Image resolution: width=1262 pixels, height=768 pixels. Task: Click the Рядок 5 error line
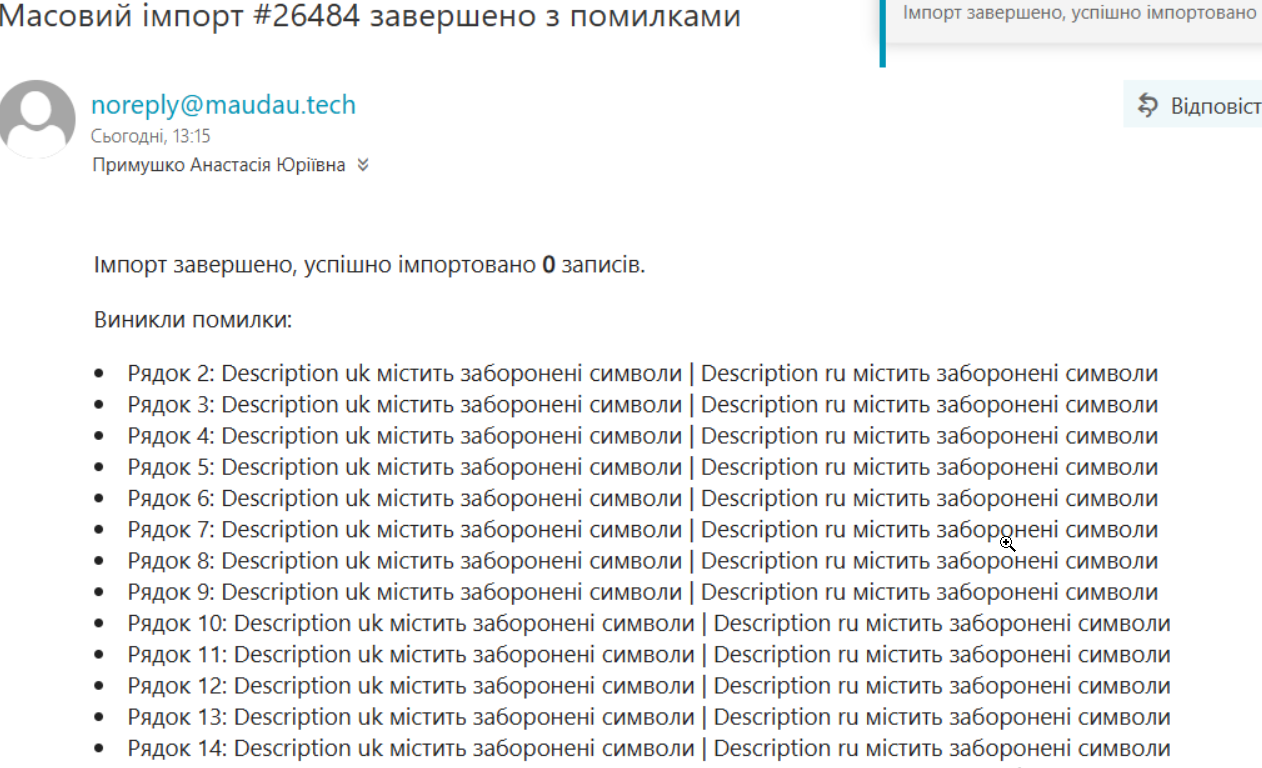(642, 468)
